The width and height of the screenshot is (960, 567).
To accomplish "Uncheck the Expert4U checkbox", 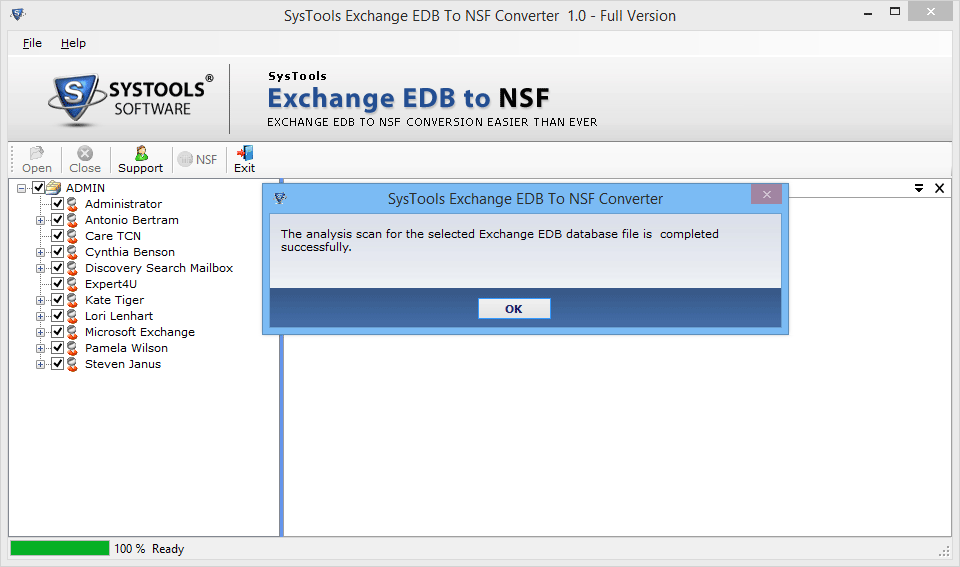I will click(x=58, y=283).
